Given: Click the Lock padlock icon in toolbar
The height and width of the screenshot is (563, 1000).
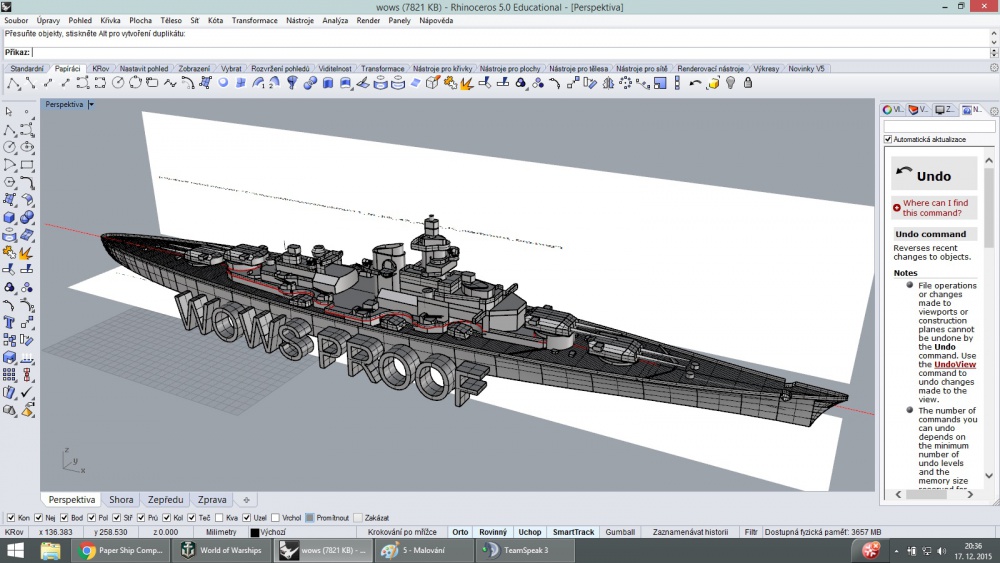Looking at the screenshot, I should tap(747, 83).
